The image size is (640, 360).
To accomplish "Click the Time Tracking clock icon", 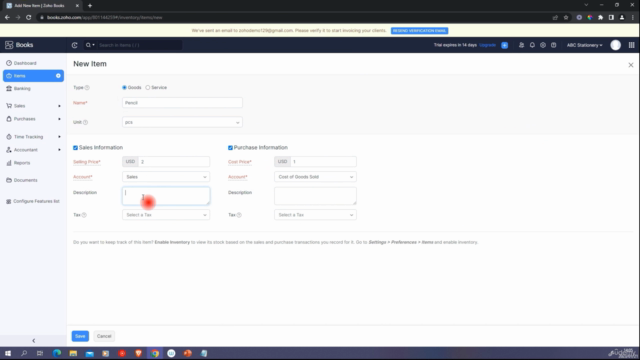I will [9, 137].
